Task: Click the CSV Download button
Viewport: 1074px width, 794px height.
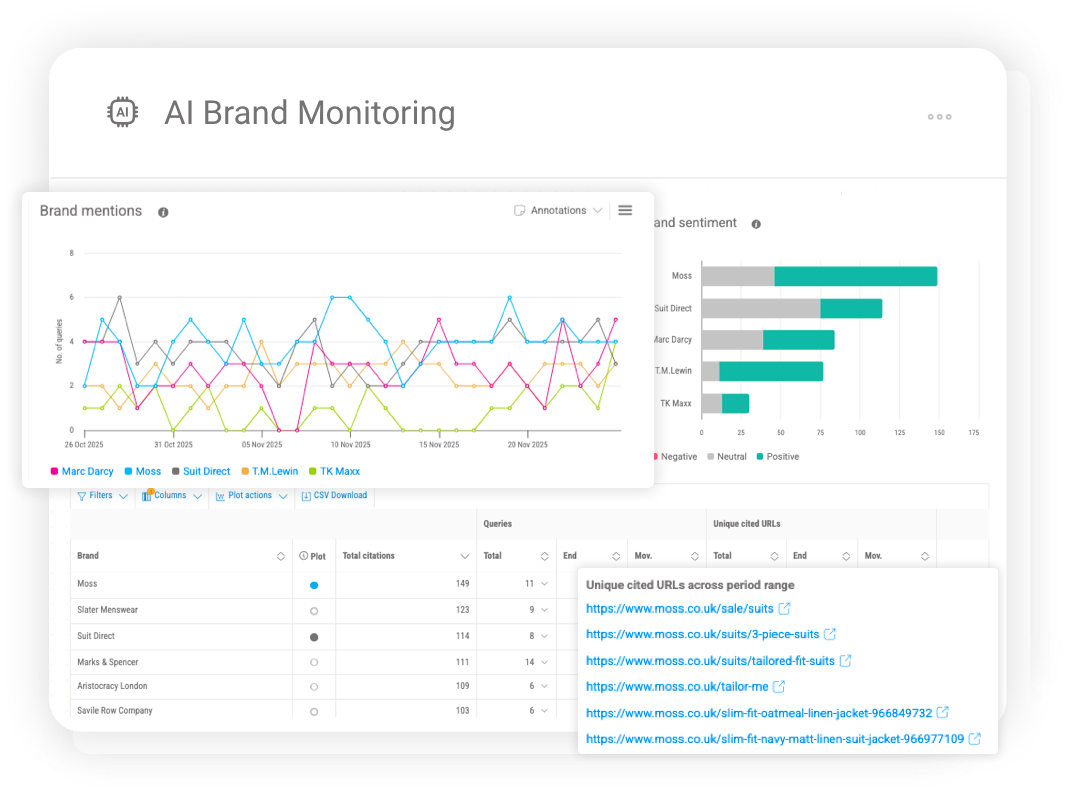Action: tap(333, 495)
